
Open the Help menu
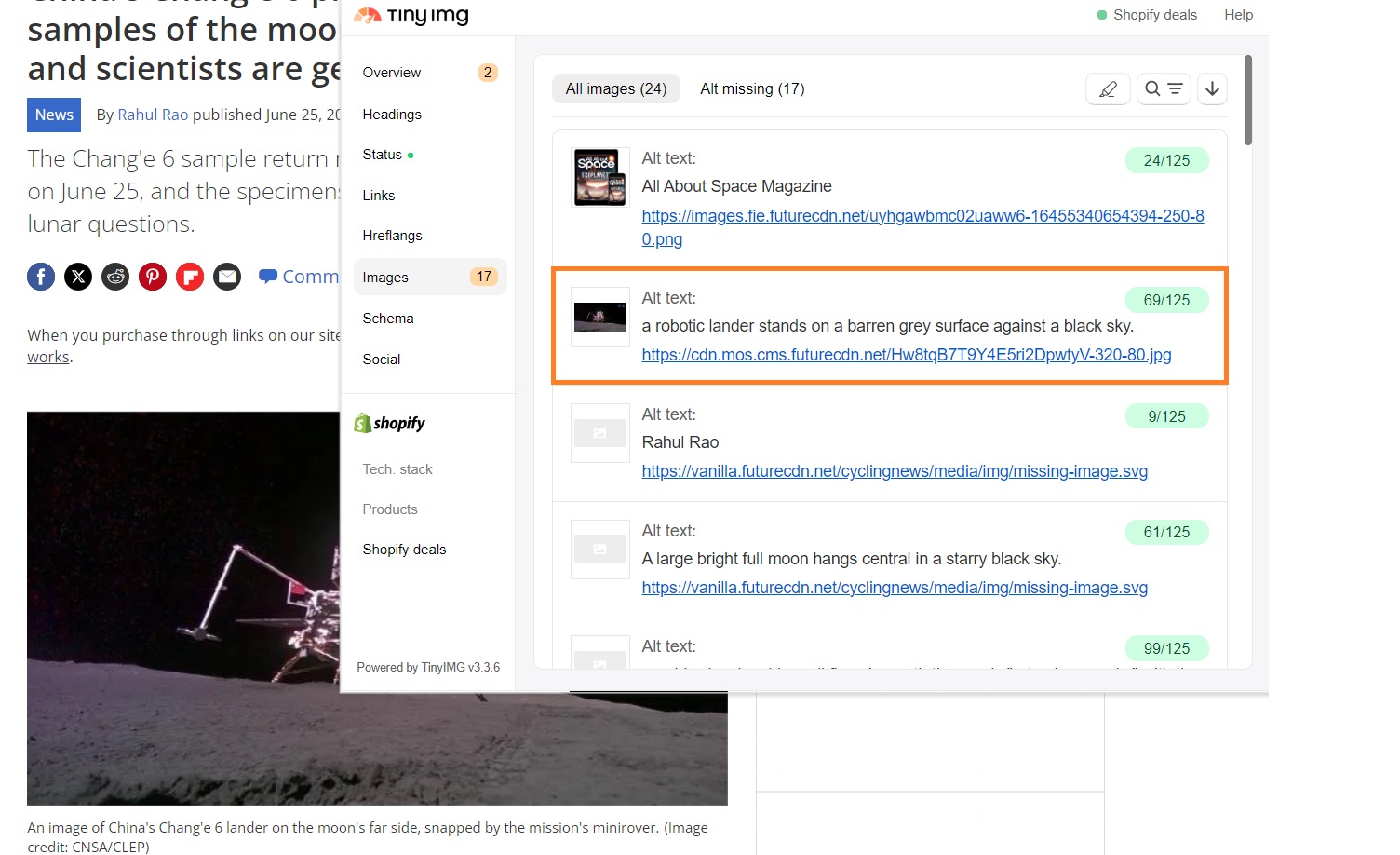click(1238, 14)
